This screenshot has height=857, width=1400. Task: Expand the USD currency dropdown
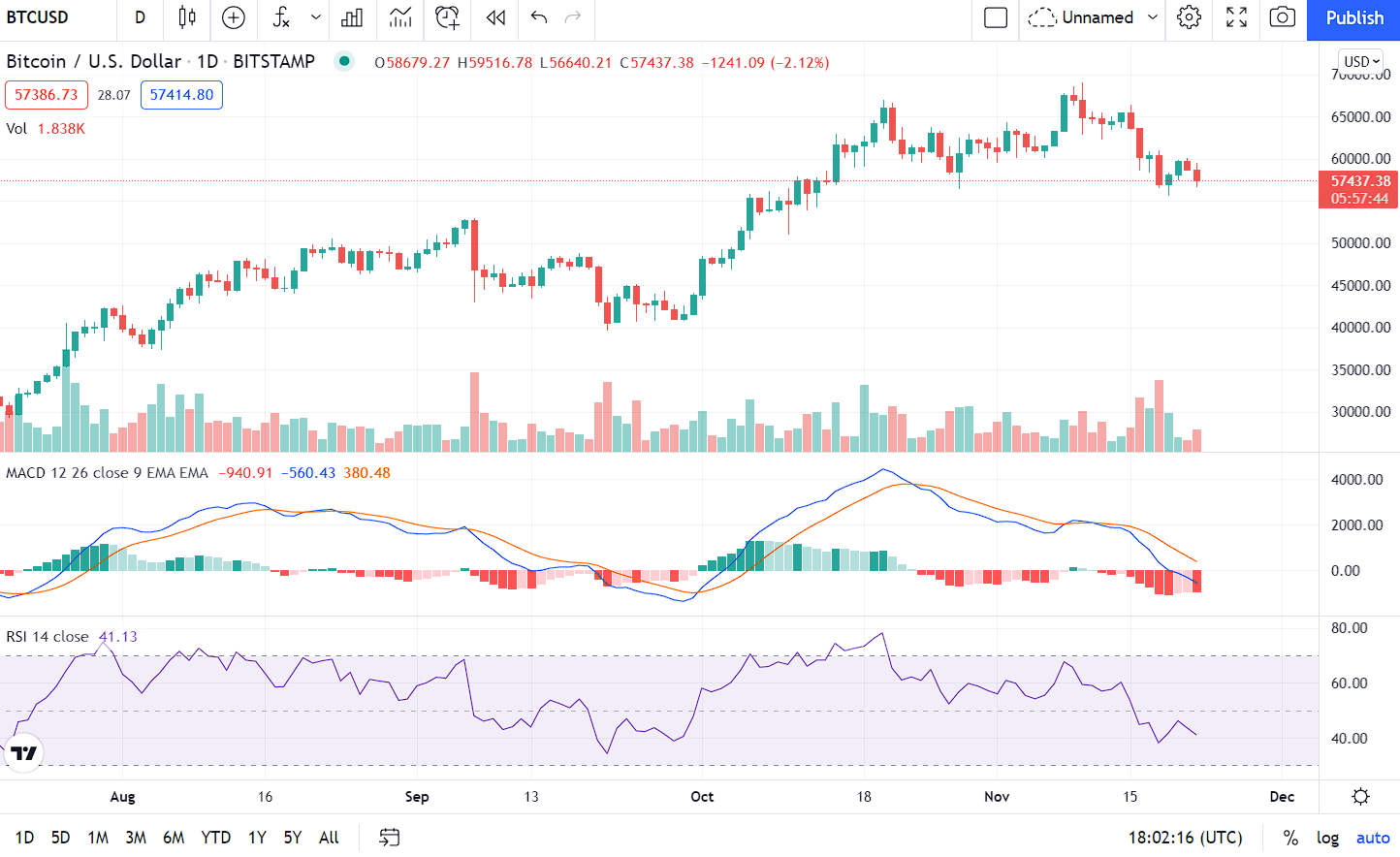click(1361, 61)
